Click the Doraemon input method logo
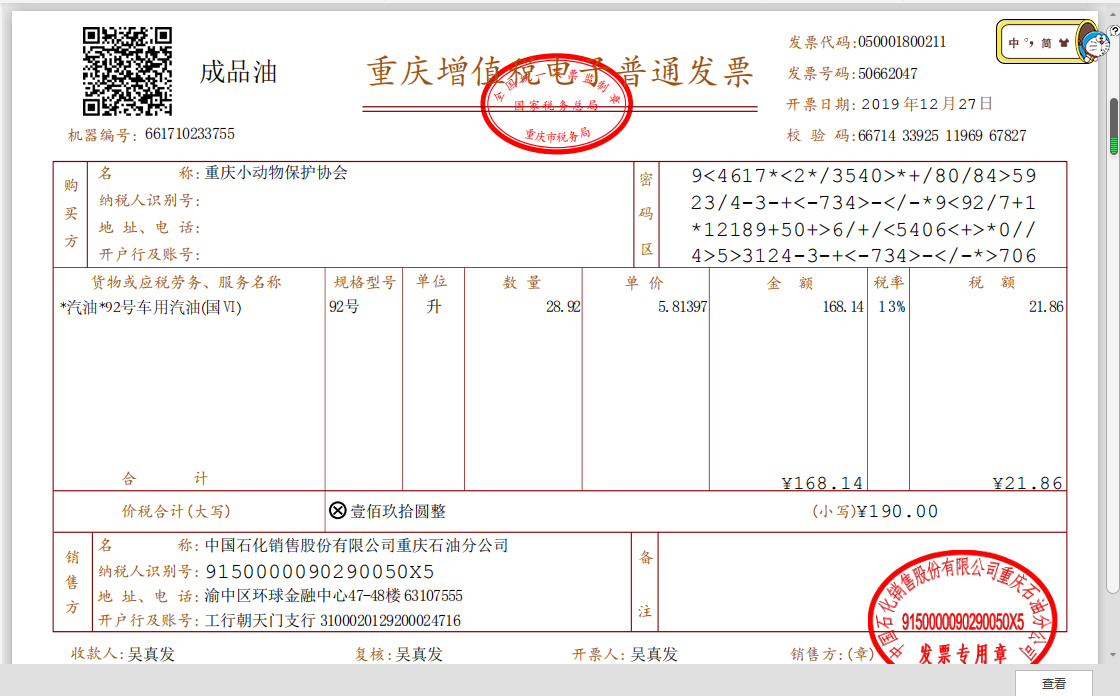Image resolution: width=1120 pixels, height=696 pixels. click(x=1094, y=45)
